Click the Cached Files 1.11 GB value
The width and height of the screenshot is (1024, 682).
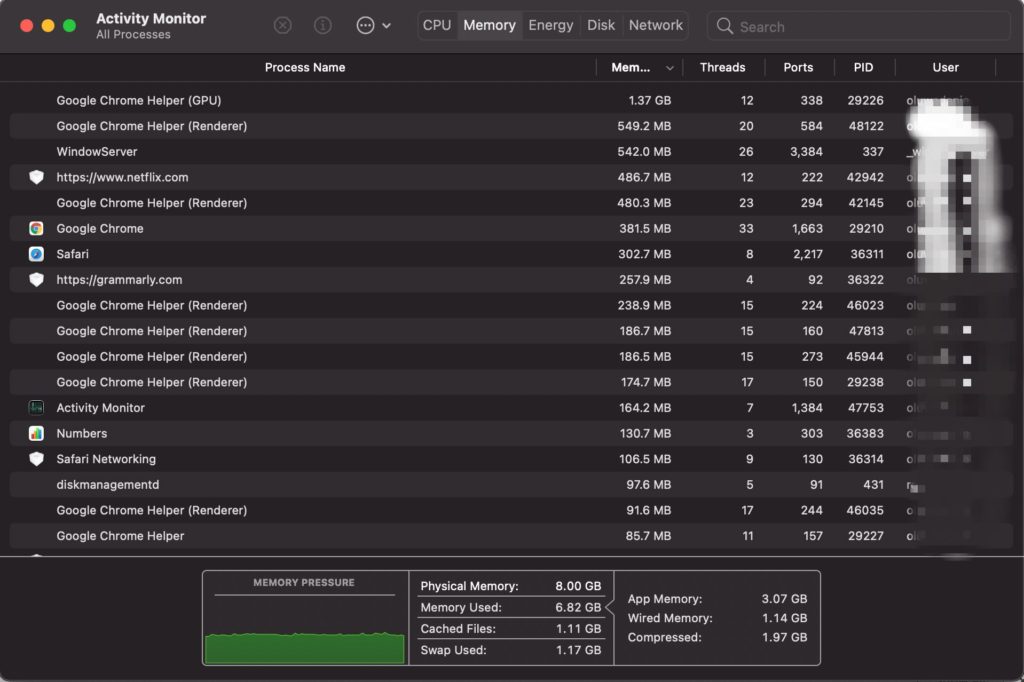pyautogui.click(x=578, y=628)
